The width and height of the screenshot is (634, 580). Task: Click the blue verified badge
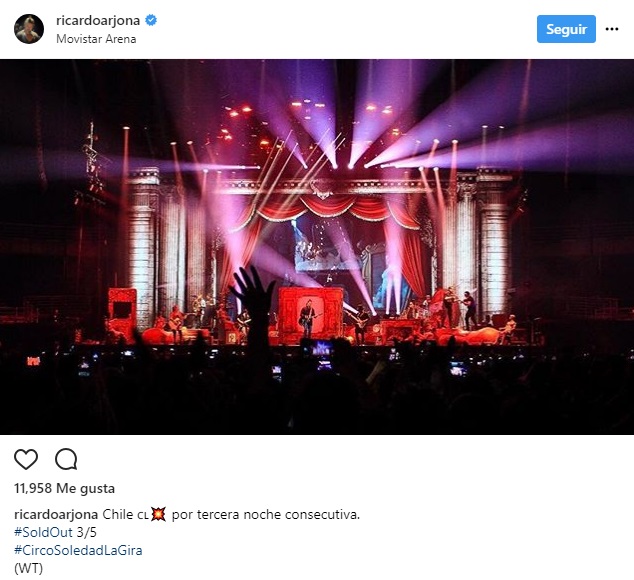coord(152,20)
